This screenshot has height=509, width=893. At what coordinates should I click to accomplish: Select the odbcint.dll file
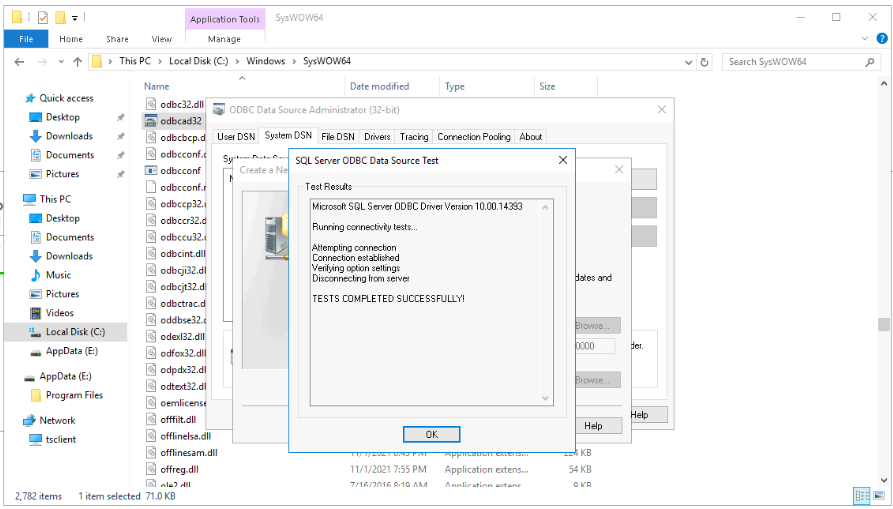coord(182,253)
